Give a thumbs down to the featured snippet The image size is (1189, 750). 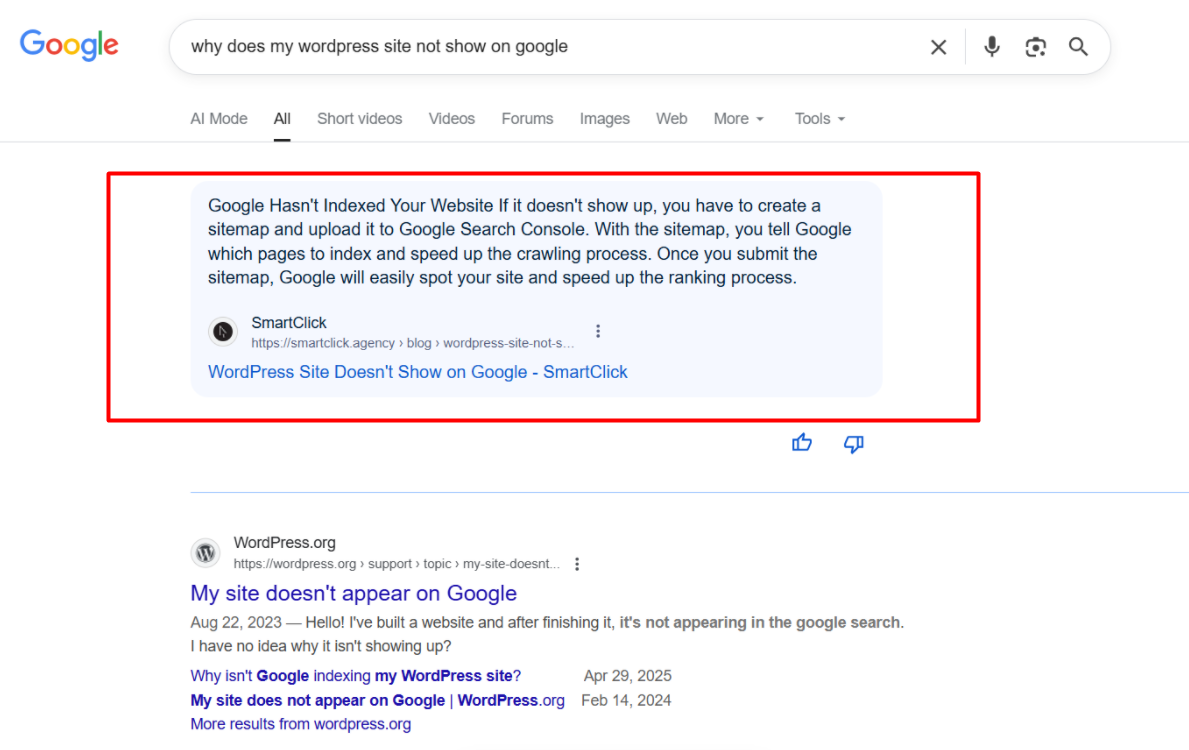(x=853, y=443)
